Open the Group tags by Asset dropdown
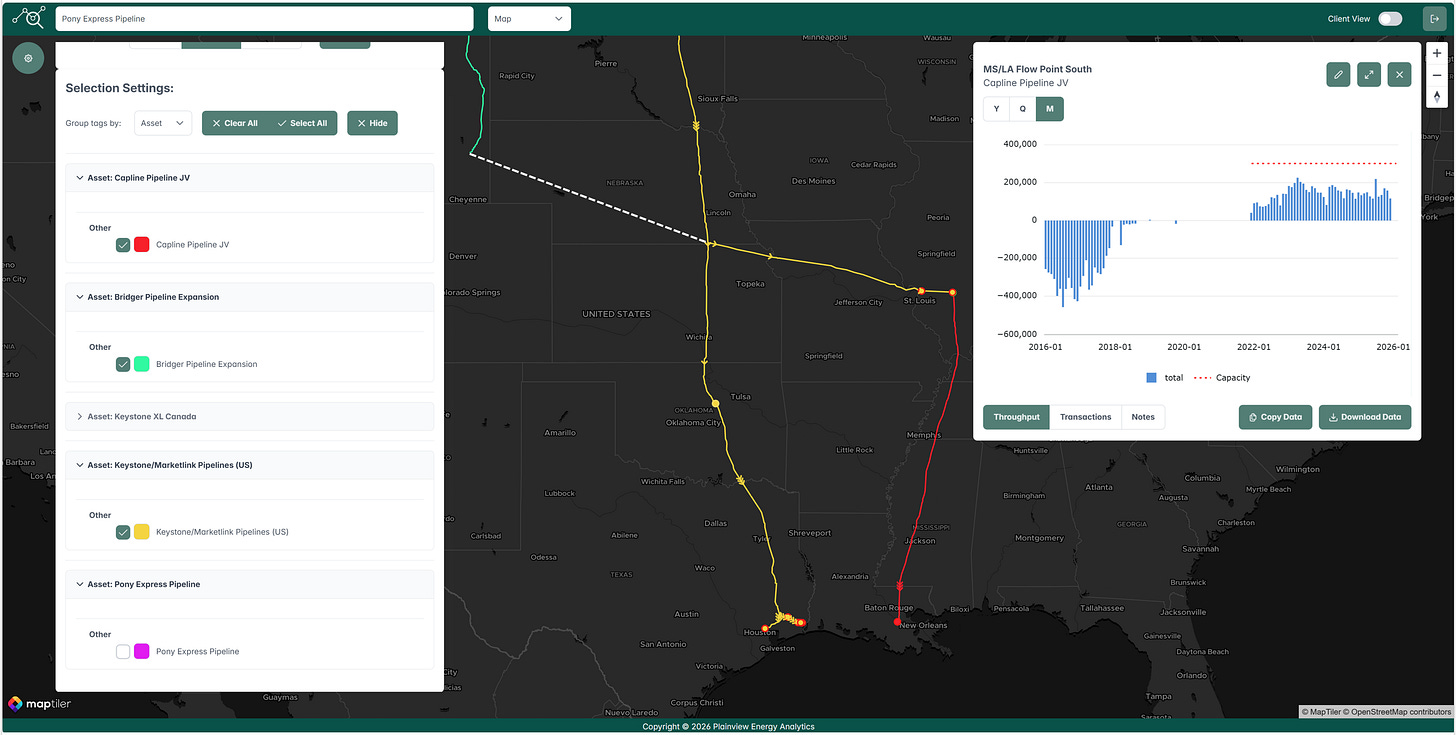This screenshot has height=735, width=1456. (163, 123)
